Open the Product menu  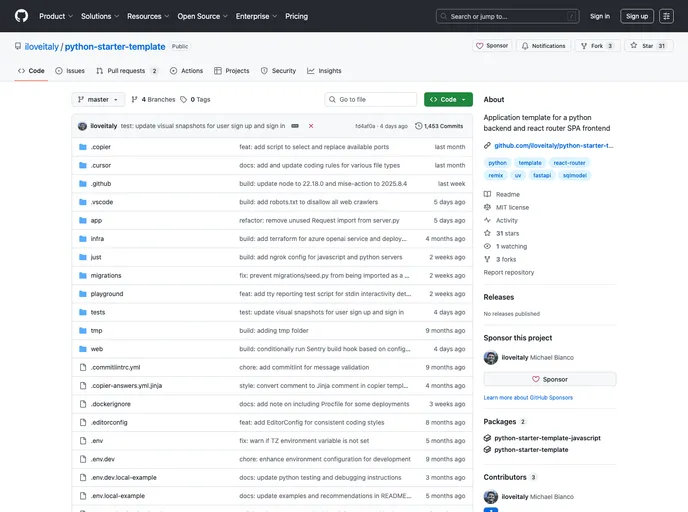(x=56, y=16)
